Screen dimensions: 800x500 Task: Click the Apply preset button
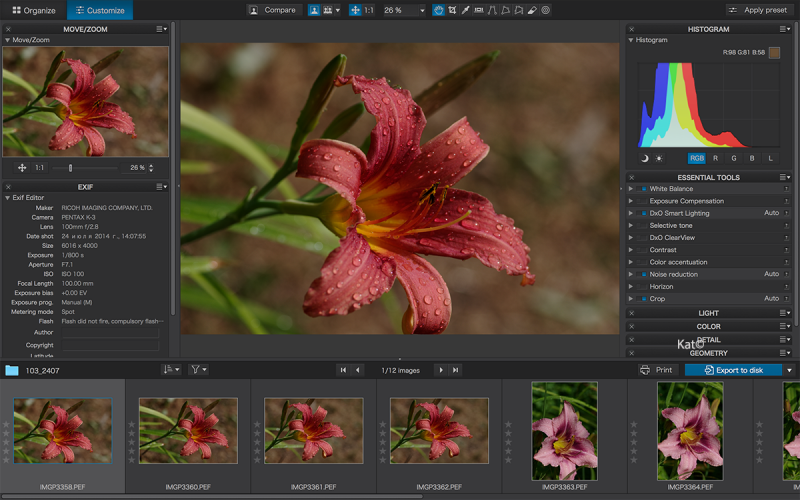click(x=759, y=10)
